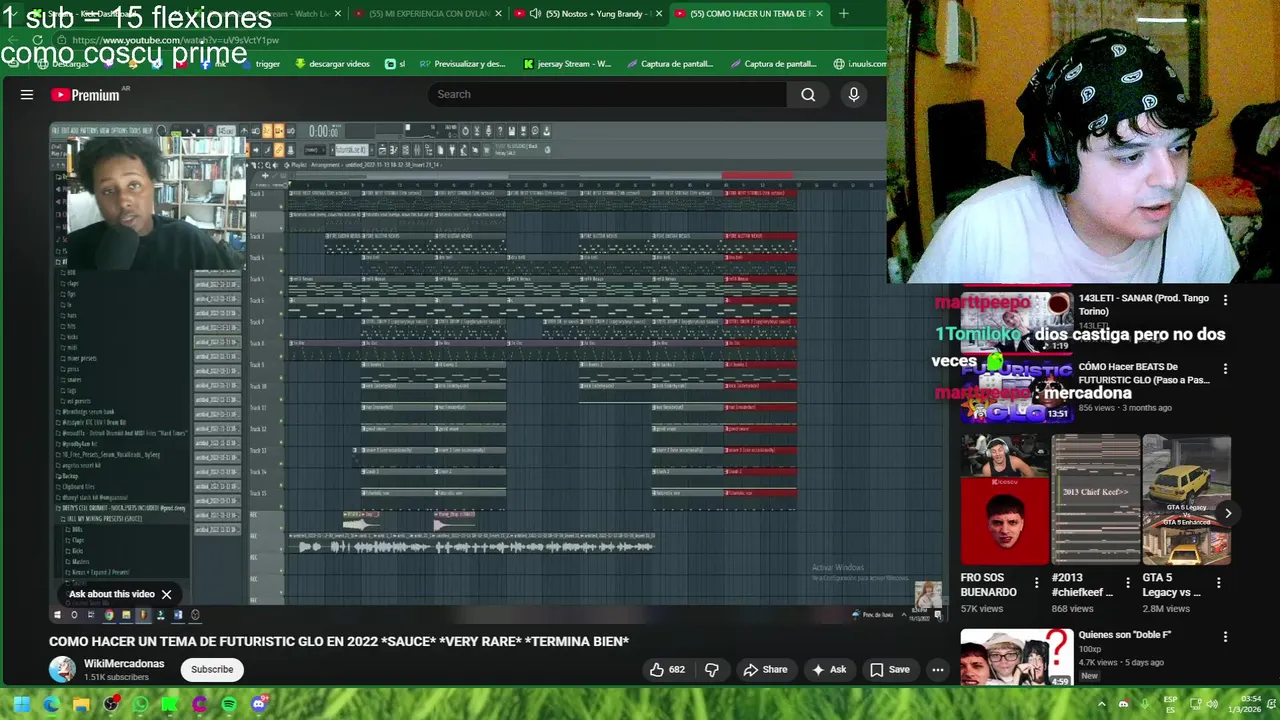Viewport: 1280px width, 720px height.
Task: Close the Nostos + Yung Brandy tab
Action: (x=657, y=14)
